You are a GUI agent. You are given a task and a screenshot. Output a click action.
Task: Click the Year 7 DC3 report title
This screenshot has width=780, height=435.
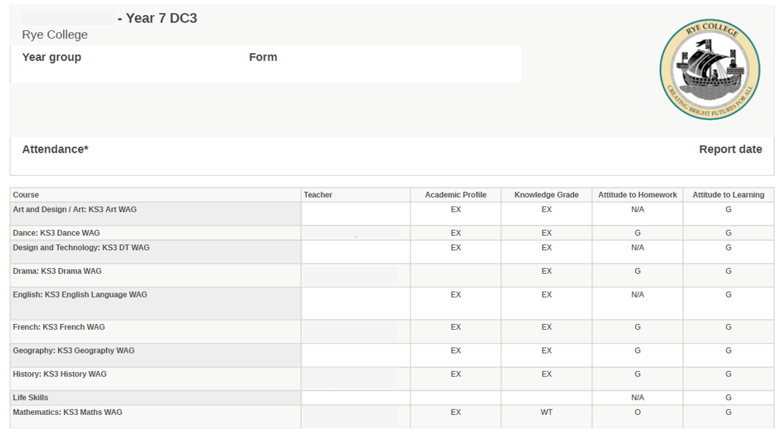click(x=157, y=18)
